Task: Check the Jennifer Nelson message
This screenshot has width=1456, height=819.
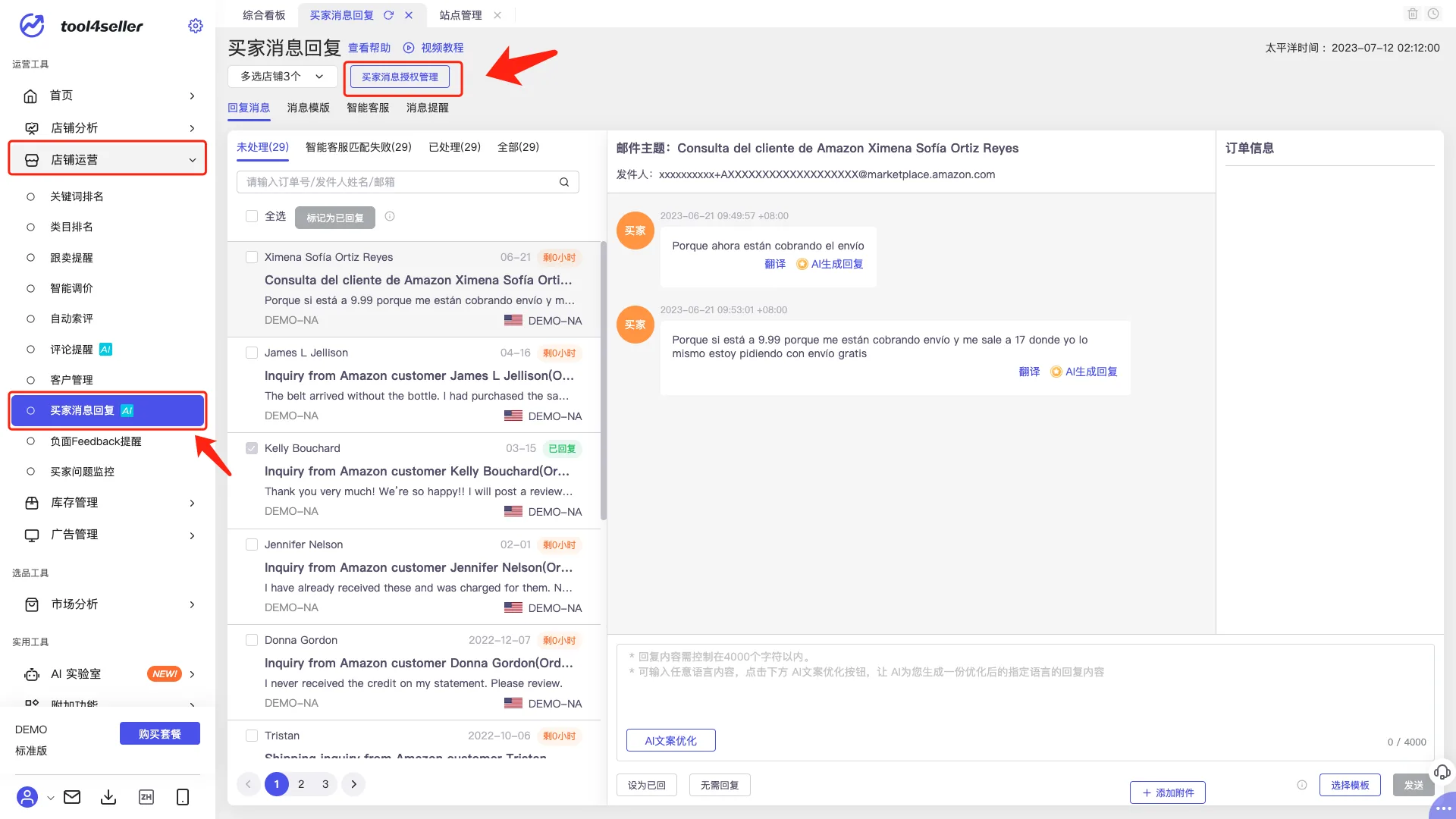Action: 252,544
